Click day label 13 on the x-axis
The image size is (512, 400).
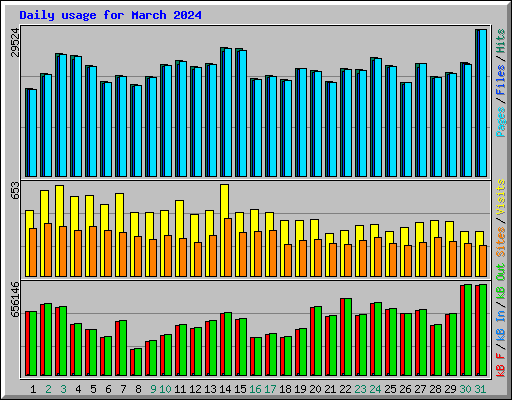[x=210, y=389]
